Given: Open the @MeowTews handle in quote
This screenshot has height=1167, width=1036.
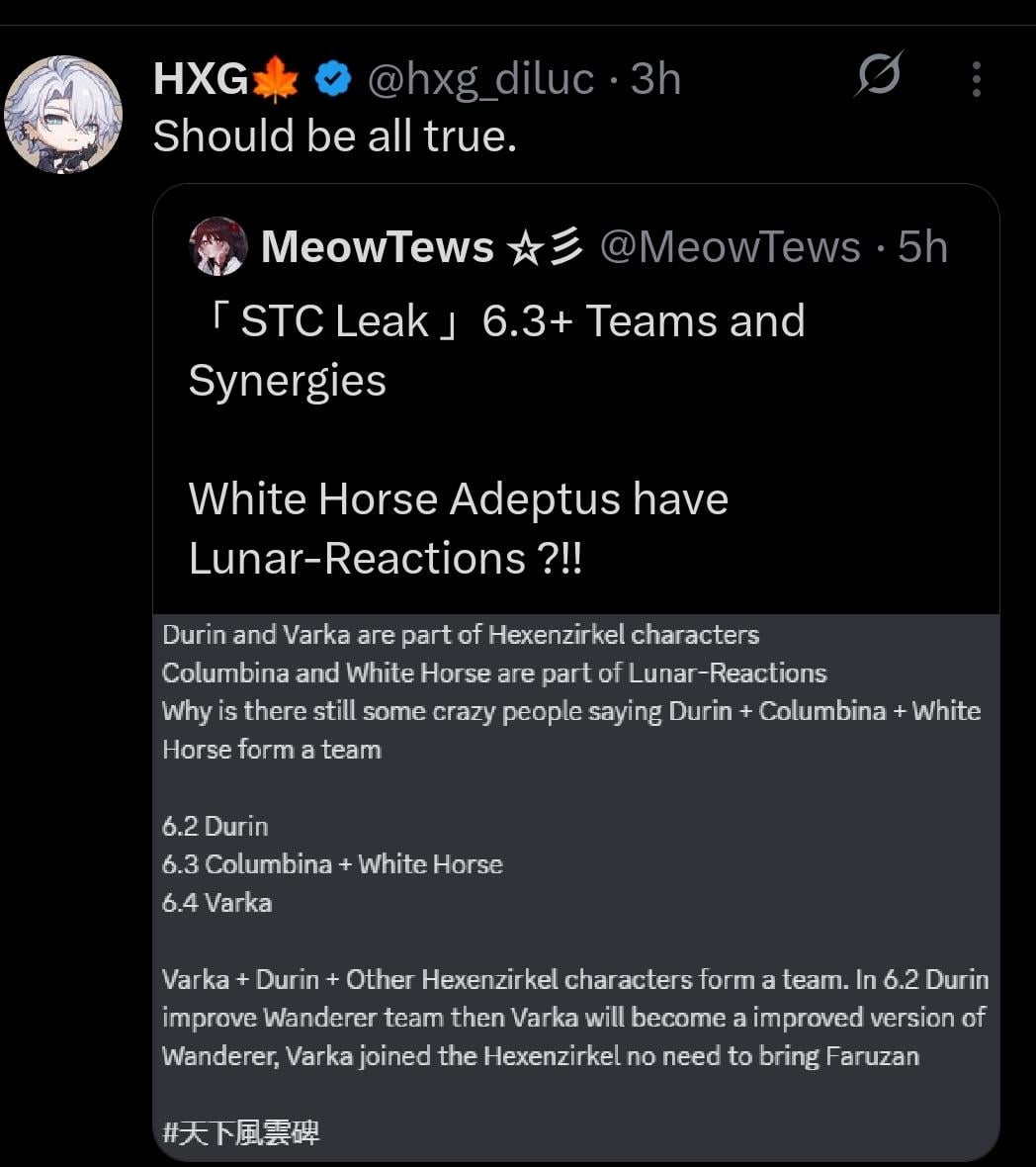Looking at the screenshot, I should point(730,247).
